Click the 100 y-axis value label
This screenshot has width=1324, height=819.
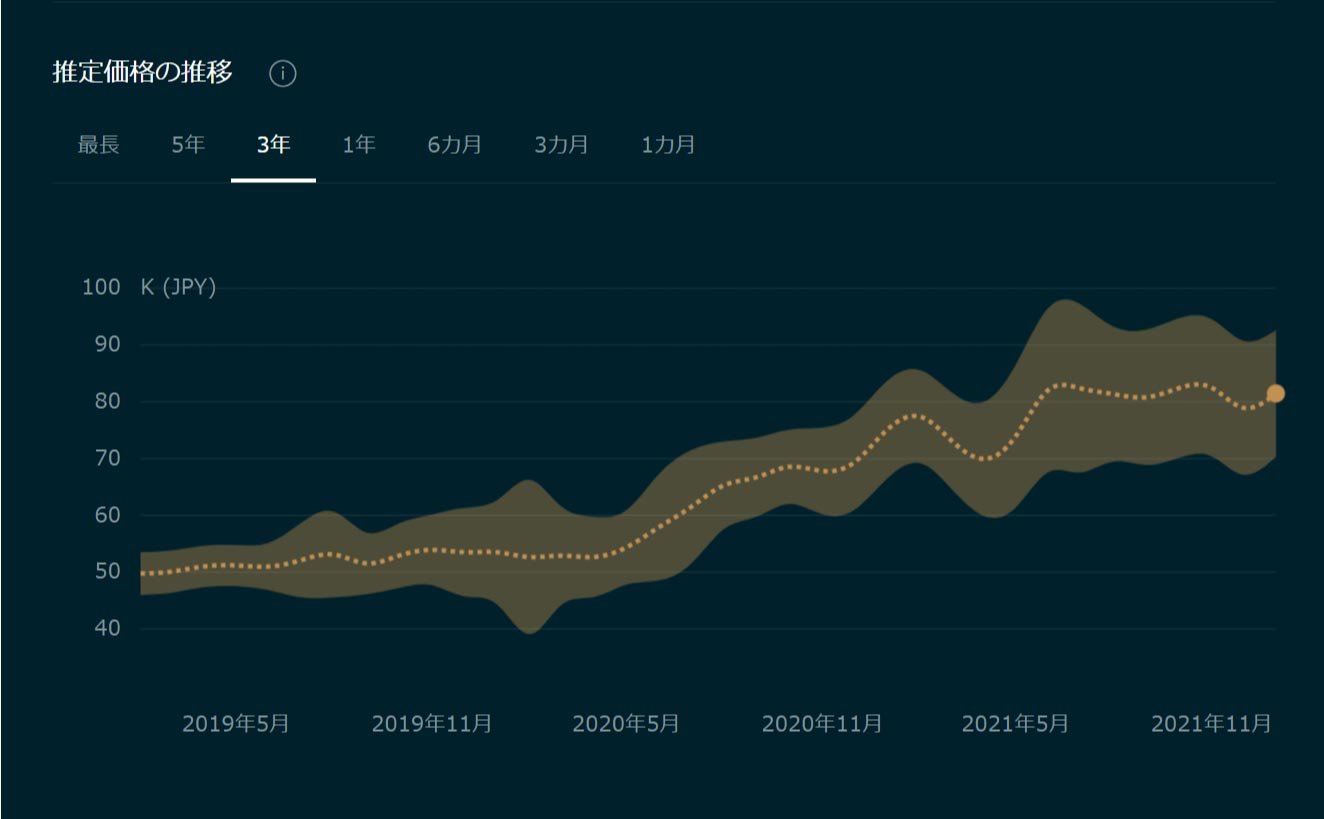(100, 288)
